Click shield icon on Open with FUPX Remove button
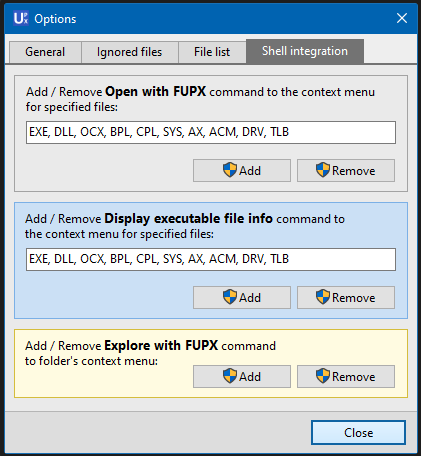The image size is (421, 456). tap(323, 170)
